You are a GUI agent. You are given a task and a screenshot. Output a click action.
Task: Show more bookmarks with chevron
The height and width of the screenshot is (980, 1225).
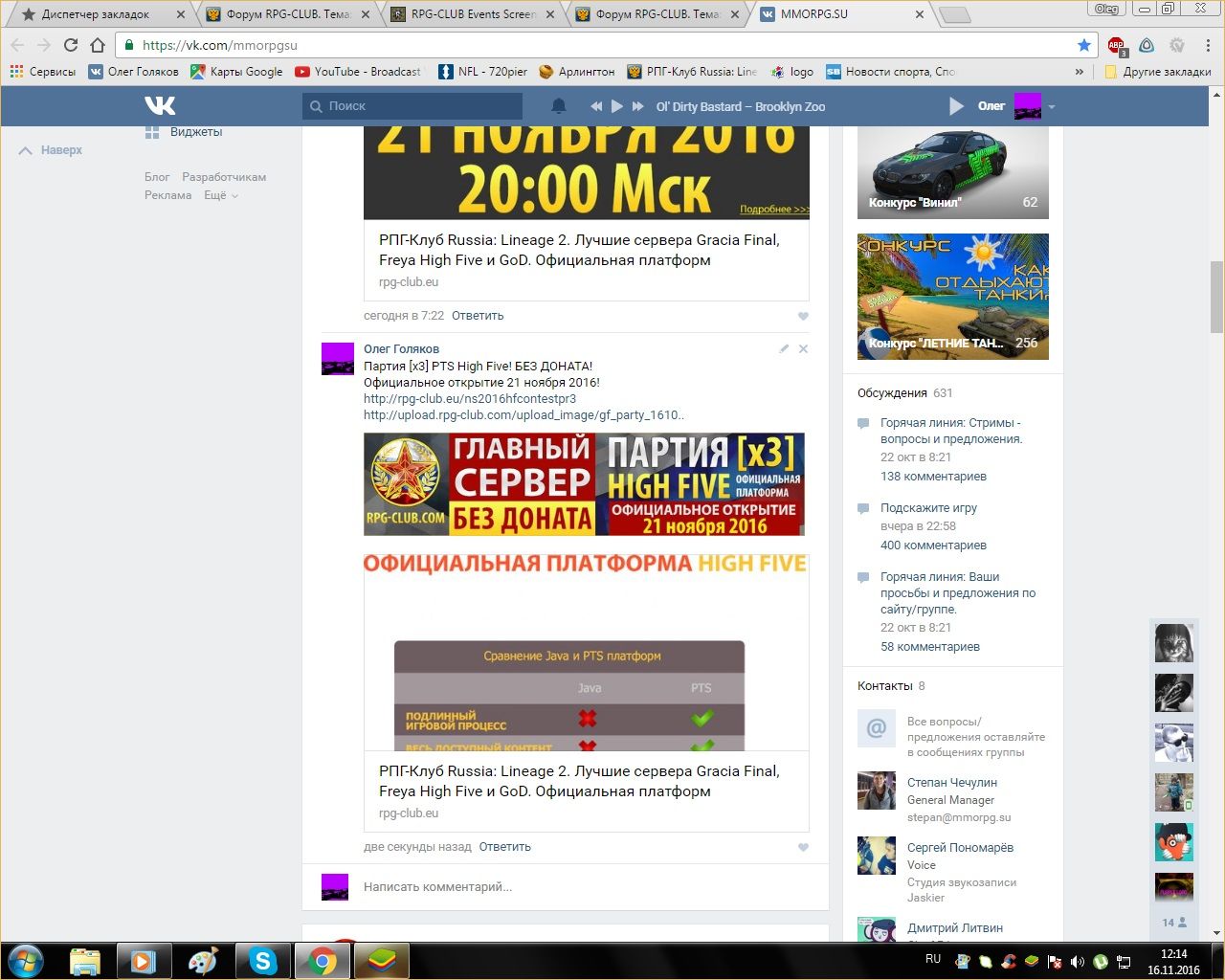pos(1080,72)
